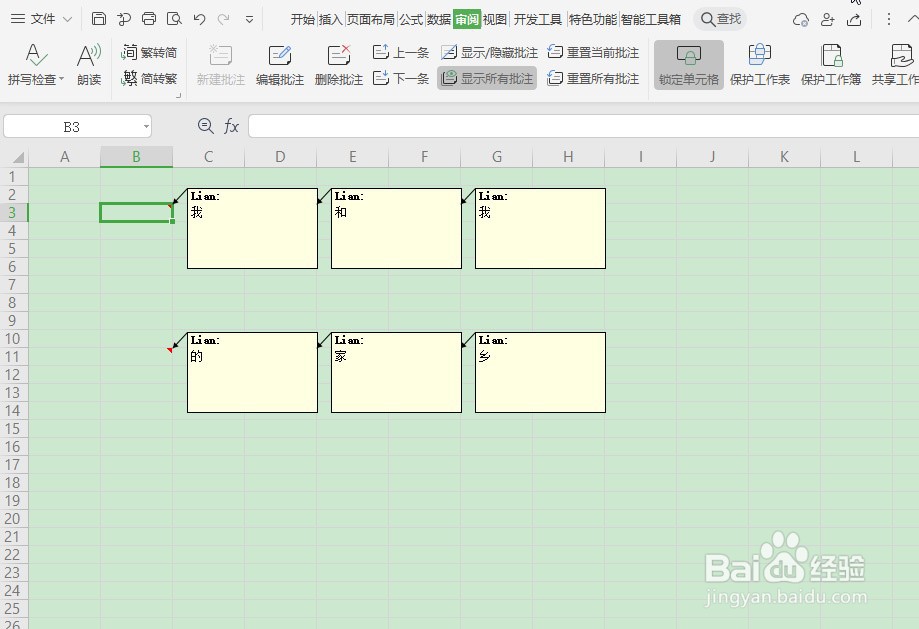This screenshot has height=629, width=919.
Task: Select column J header
Action: tap(712, 157)
